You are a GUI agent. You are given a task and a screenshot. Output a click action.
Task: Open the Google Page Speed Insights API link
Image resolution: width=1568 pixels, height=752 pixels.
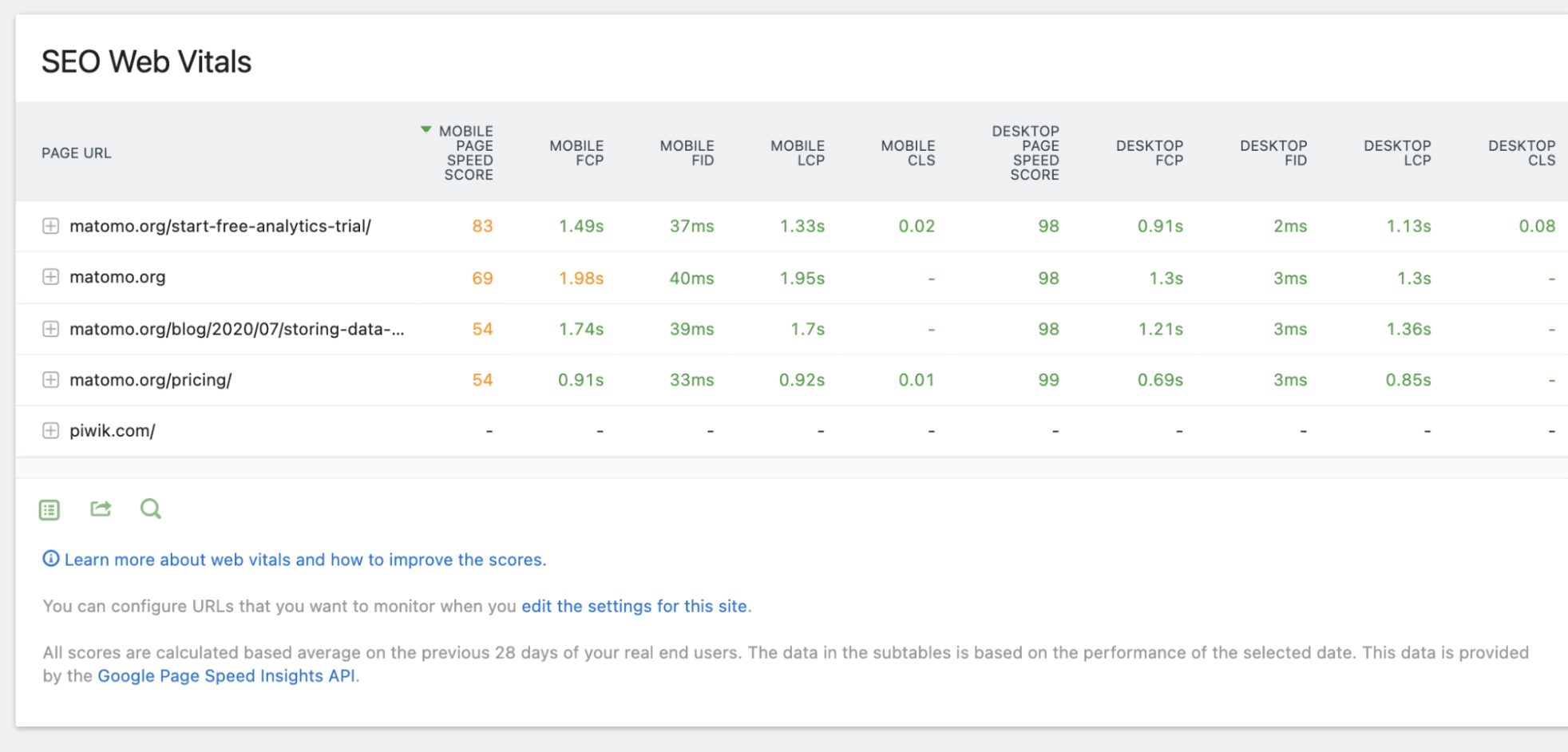pyautogui.click(x=228, y=675)
